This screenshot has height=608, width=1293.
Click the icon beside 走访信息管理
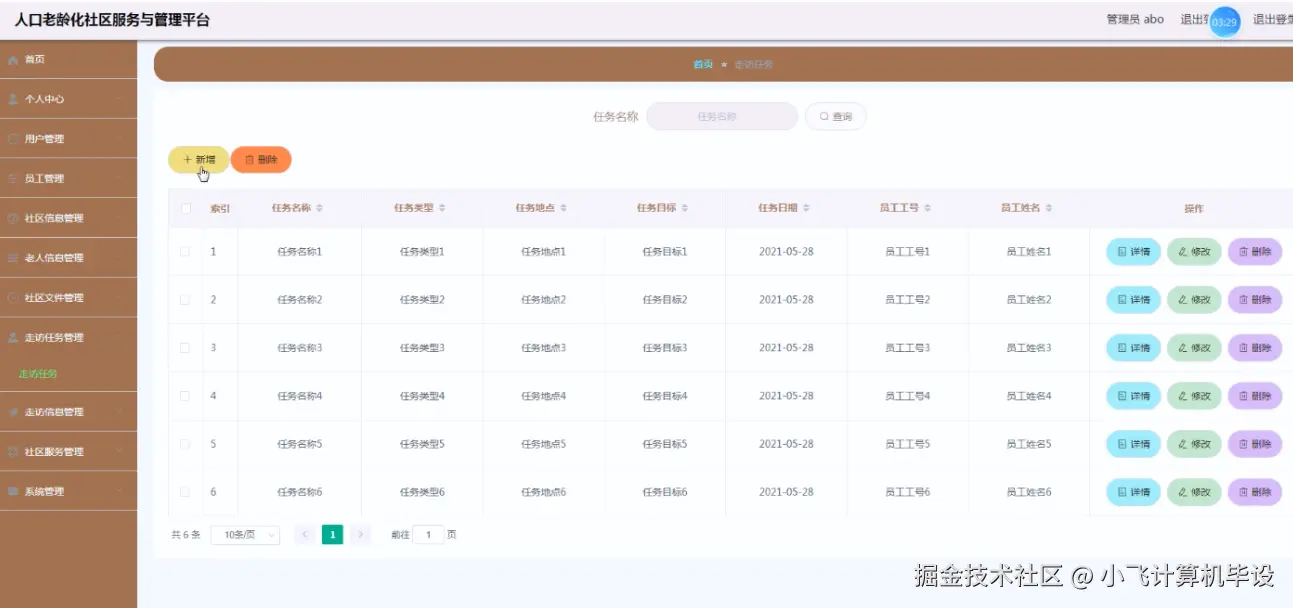[x=13, y=412]
